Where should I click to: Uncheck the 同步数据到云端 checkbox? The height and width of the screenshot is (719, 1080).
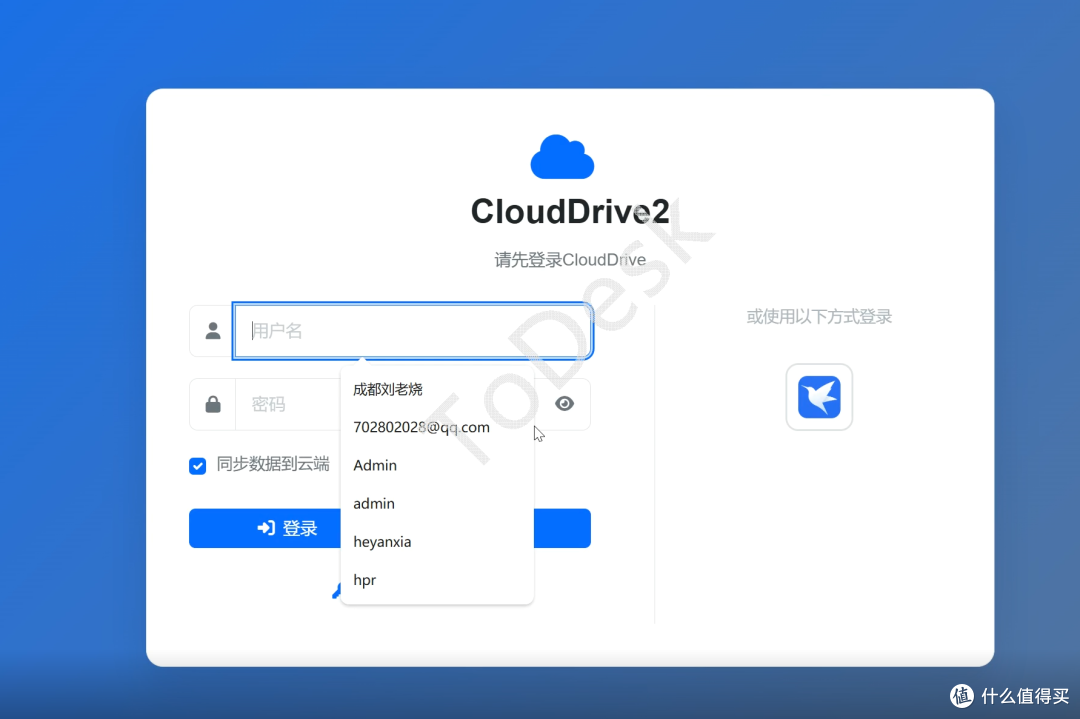[198, 466]
